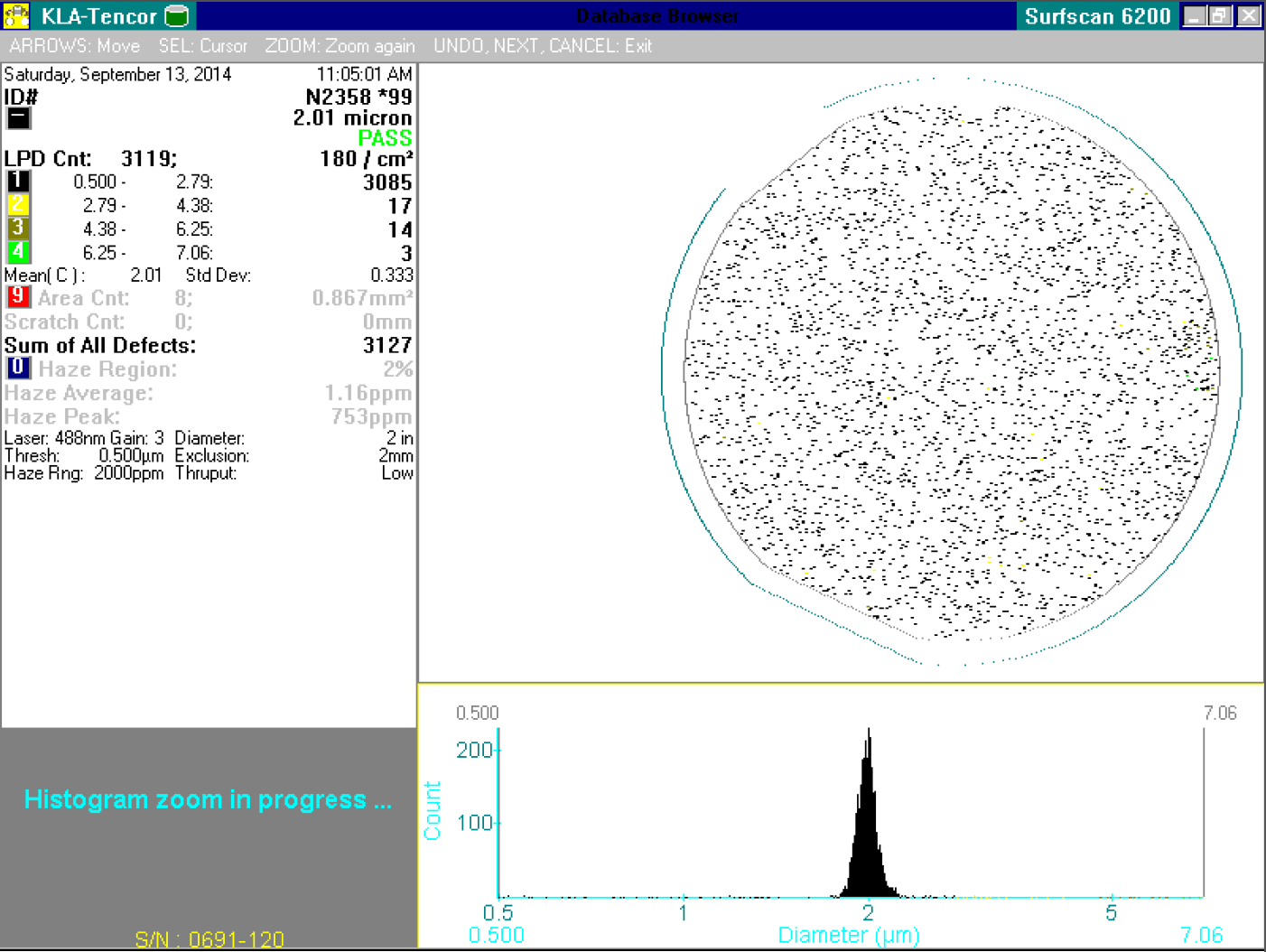
Task: Select SEL: Cursor in the command bar
Action: [203, 46]
